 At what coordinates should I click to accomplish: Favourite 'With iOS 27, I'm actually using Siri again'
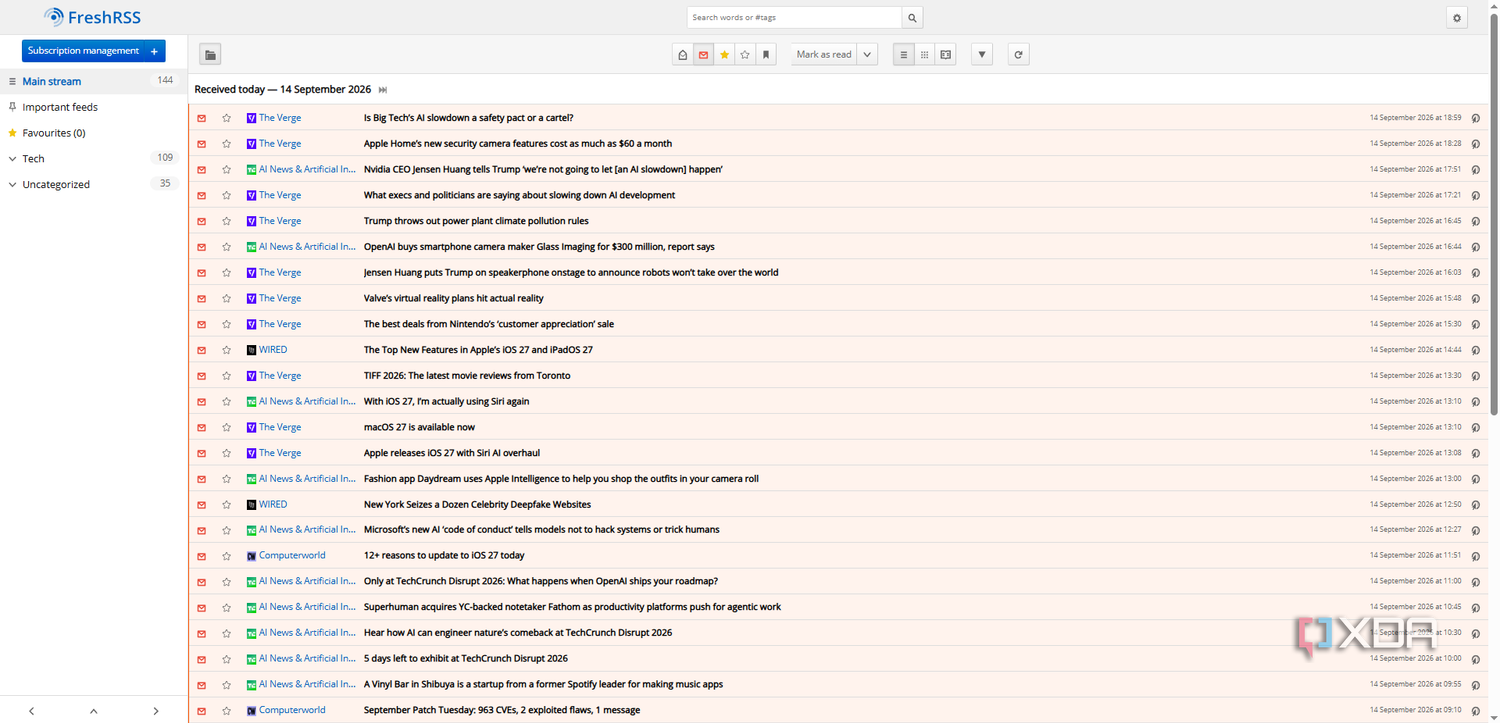(227, 402)
